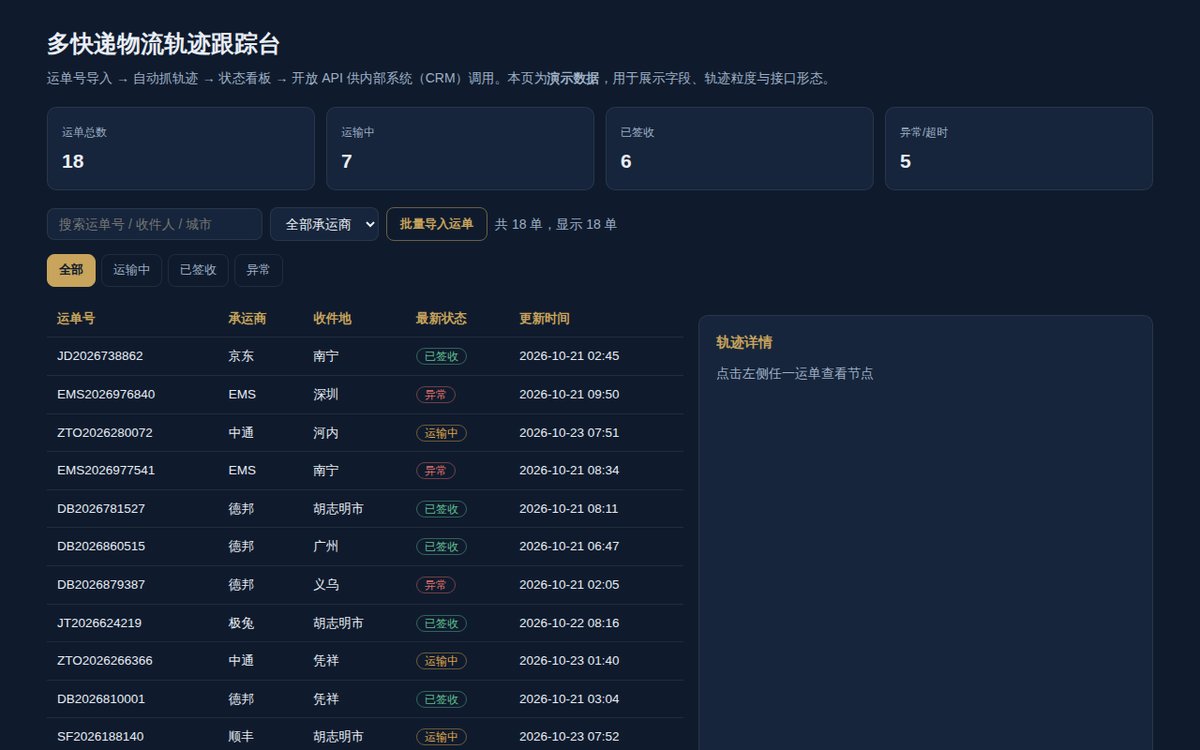Select waybill EMS2026976840
This screenshot has width=1200, height=750.
[x=365, y=394]
